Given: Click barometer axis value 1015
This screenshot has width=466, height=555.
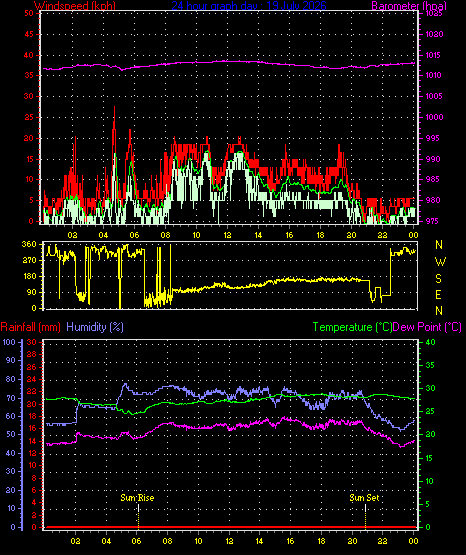Looking at the screenshot, I should tap(434, 55).
